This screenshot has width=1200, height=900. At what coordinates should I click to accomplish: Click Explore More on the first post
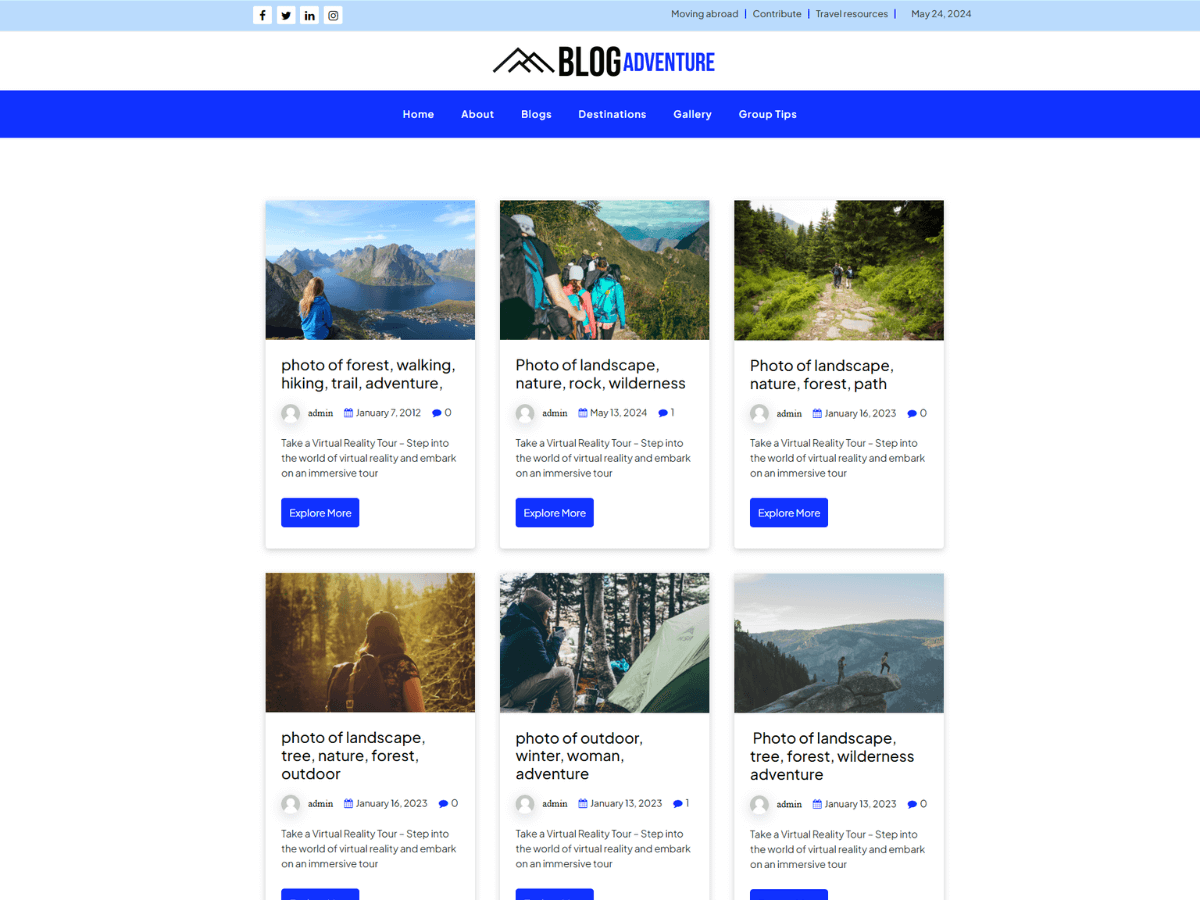point(320,512)
